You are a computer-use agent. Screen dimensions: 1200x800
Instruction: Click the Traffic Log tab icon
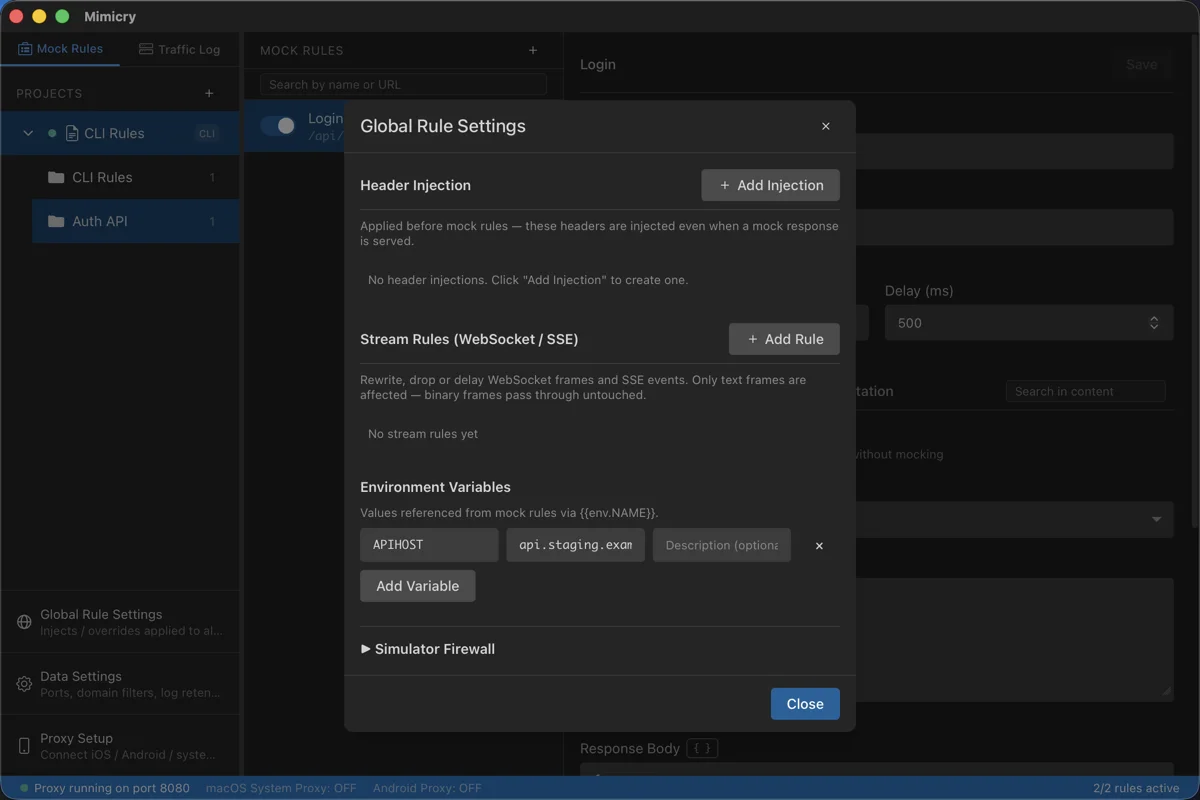(x=146, y=49)
